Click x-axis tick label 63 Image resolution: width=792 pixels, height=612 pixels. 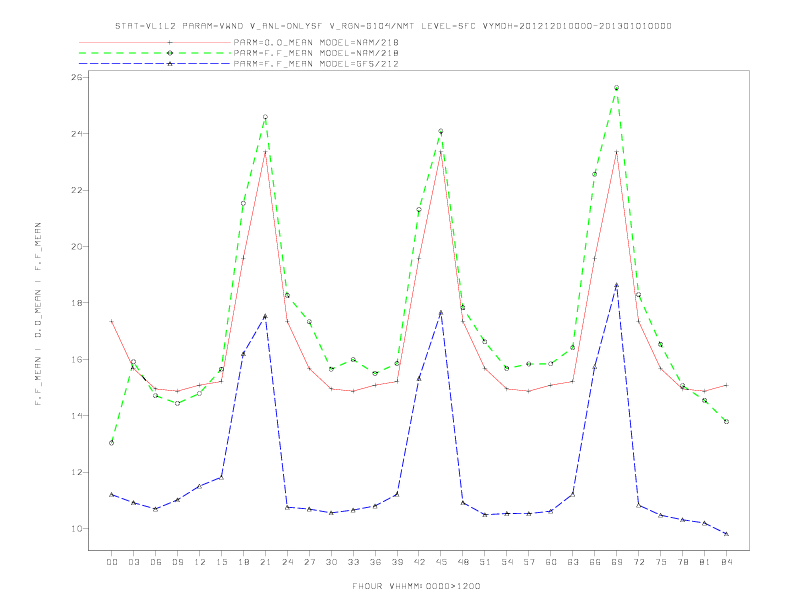tap(573, 562)
